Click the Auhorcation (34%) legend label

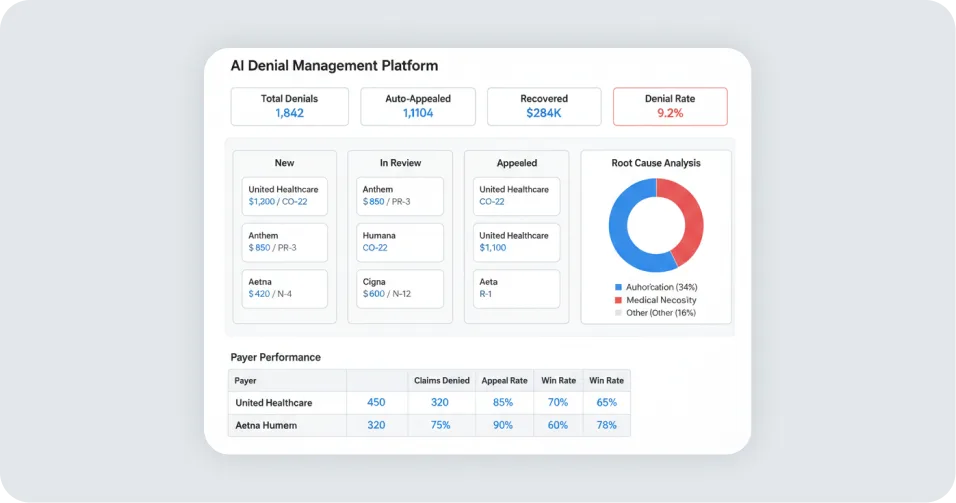[662, 287]
